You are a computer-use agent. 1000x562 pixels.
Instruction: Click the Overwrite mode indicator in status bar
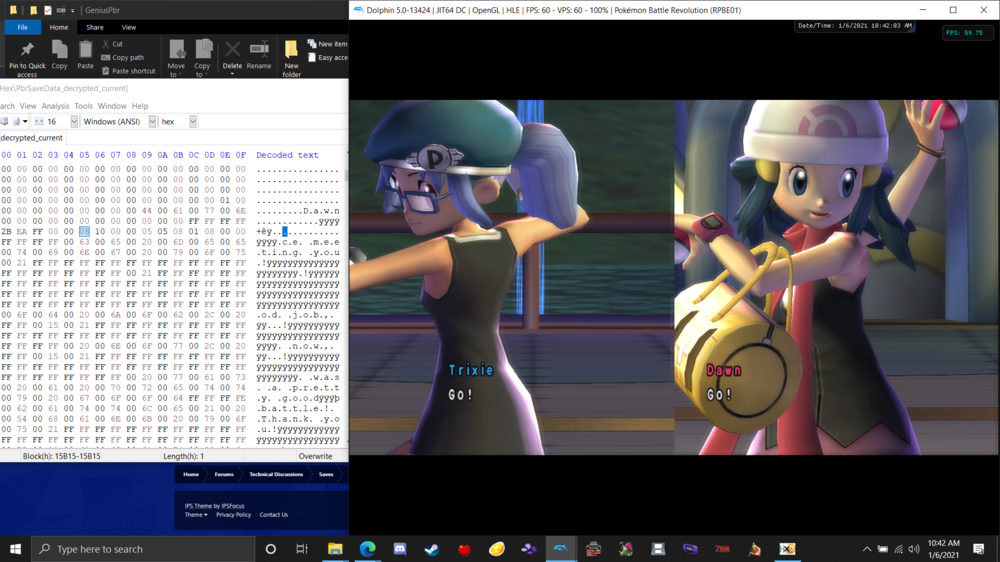(315, 456)
